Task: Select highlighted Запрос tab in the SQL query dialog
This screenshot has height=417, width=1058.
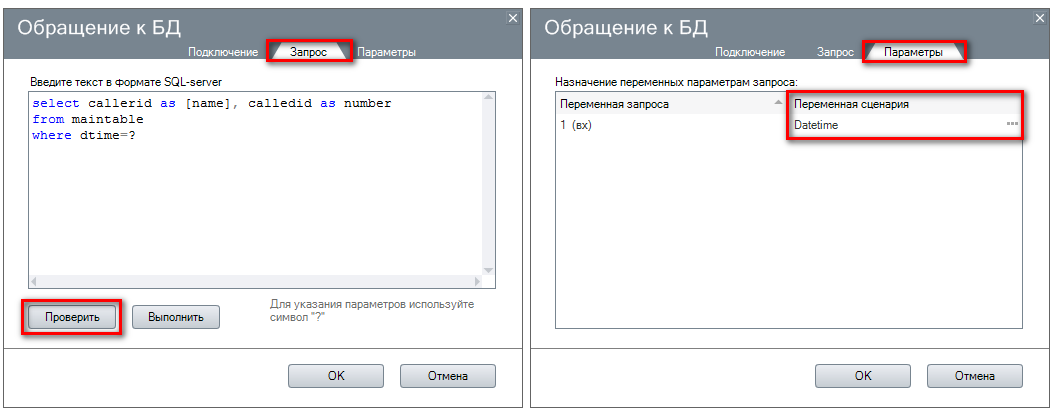Action: tap(308, 52)
